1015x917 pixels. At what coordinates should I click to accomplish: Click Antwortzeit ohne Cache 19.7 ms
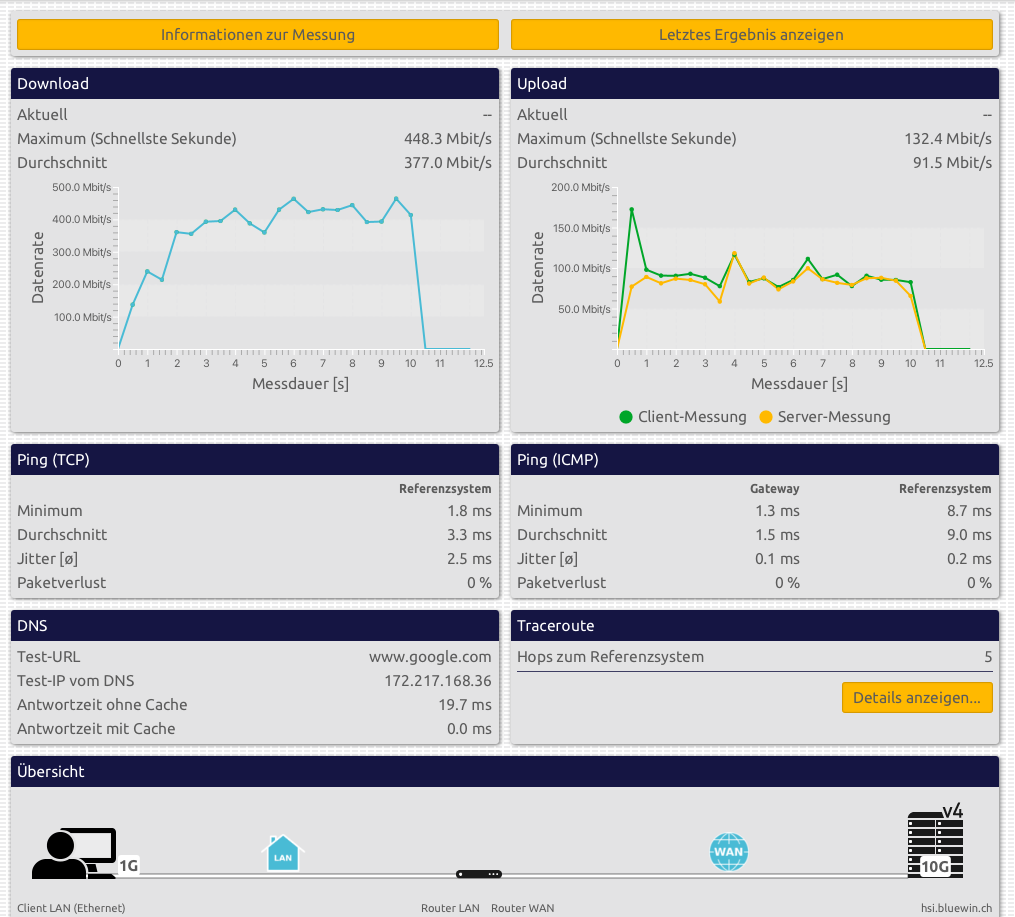click(x=465, y=705)
